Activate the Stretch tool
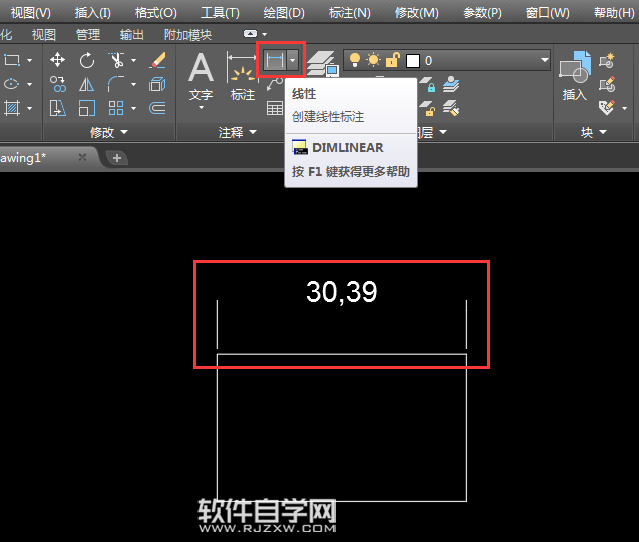The width and height of the screenshot is (639, 542). (x=57, y=108)
